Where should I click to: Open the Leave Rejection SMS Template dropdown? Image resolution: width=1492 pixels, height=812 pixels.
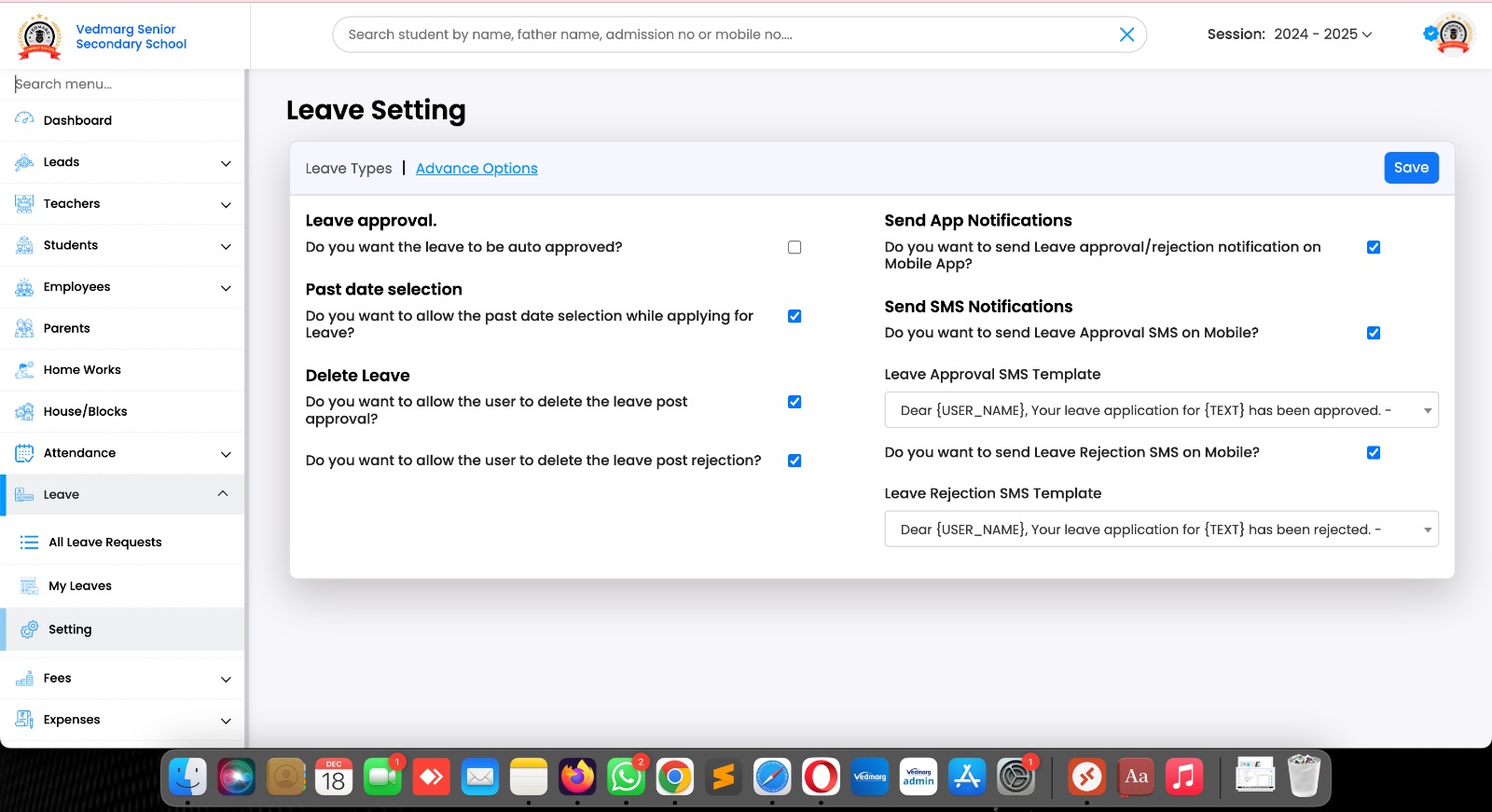coord(1161,530)
